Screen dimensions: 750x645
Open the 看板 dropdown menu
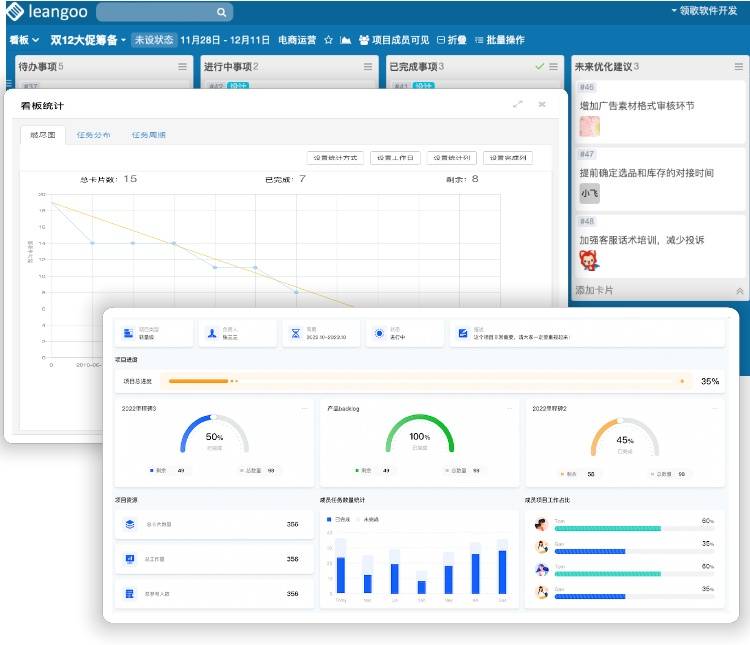tap(24, 40)
